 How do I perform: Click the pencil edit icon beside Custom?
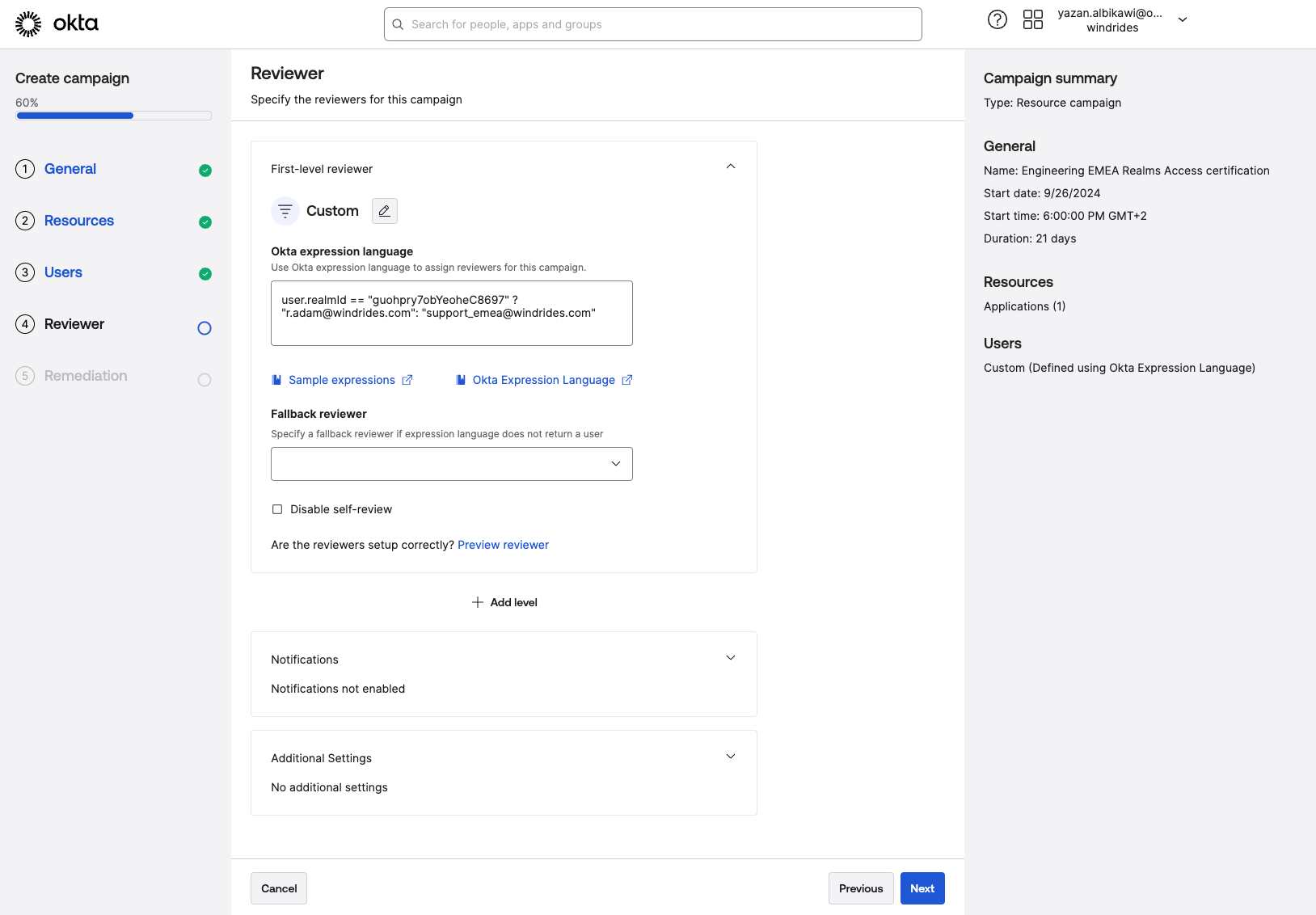[385, 211]
